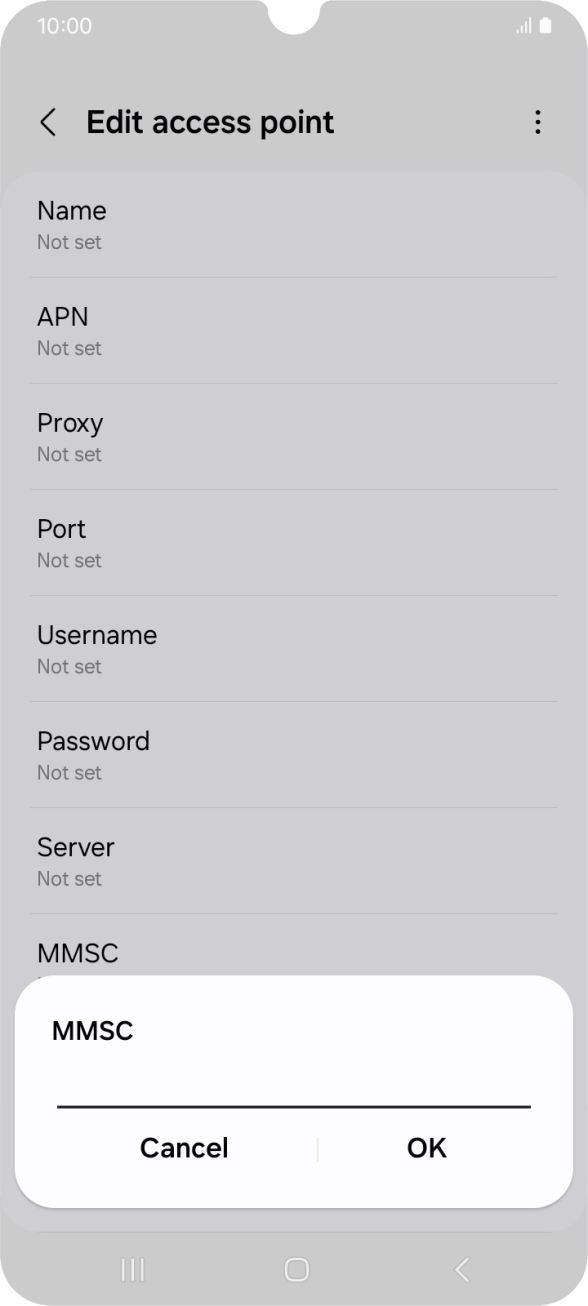
Task: Open the APN field
Action: pyautogui.click(x=294, y=330)
